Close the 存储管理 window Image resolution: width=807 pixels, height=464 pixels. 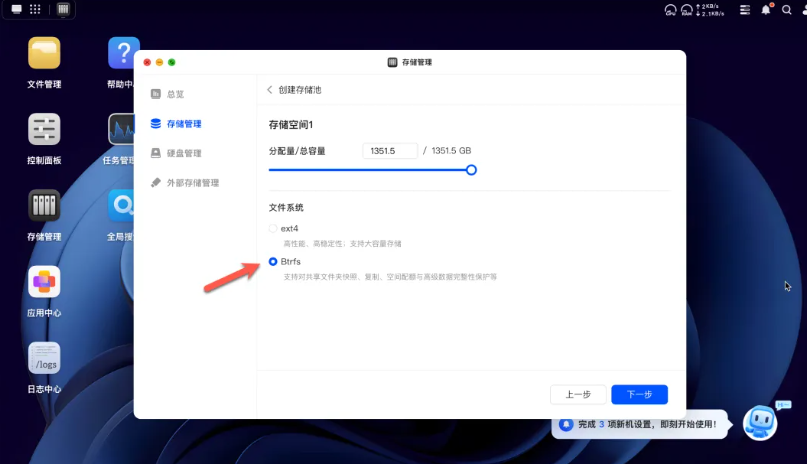[x=147, y=62]
